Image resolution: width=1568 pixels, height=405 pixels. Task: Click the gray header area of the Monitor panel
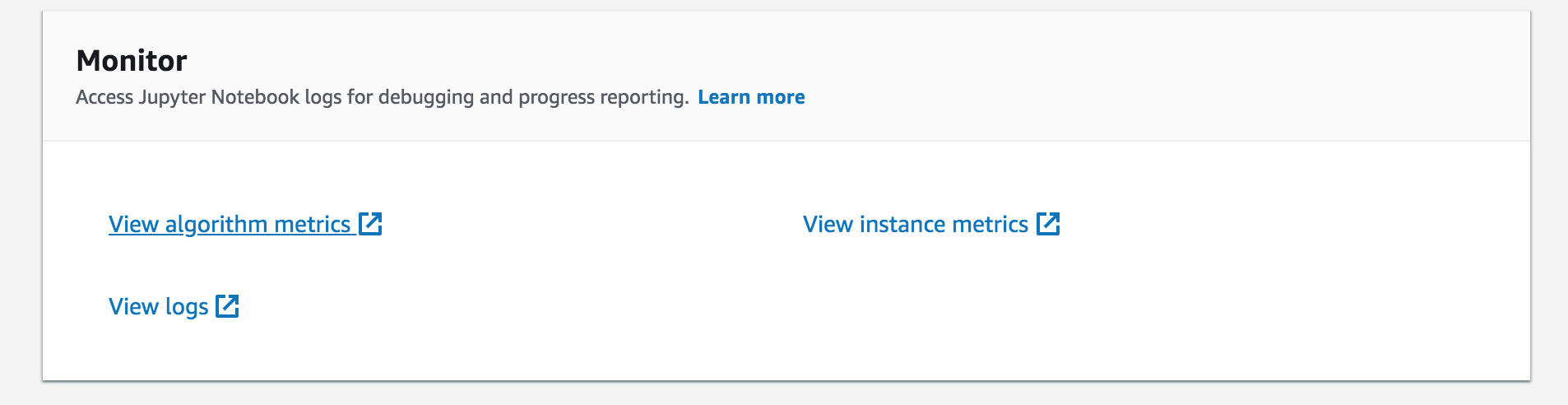point(1152,76)
